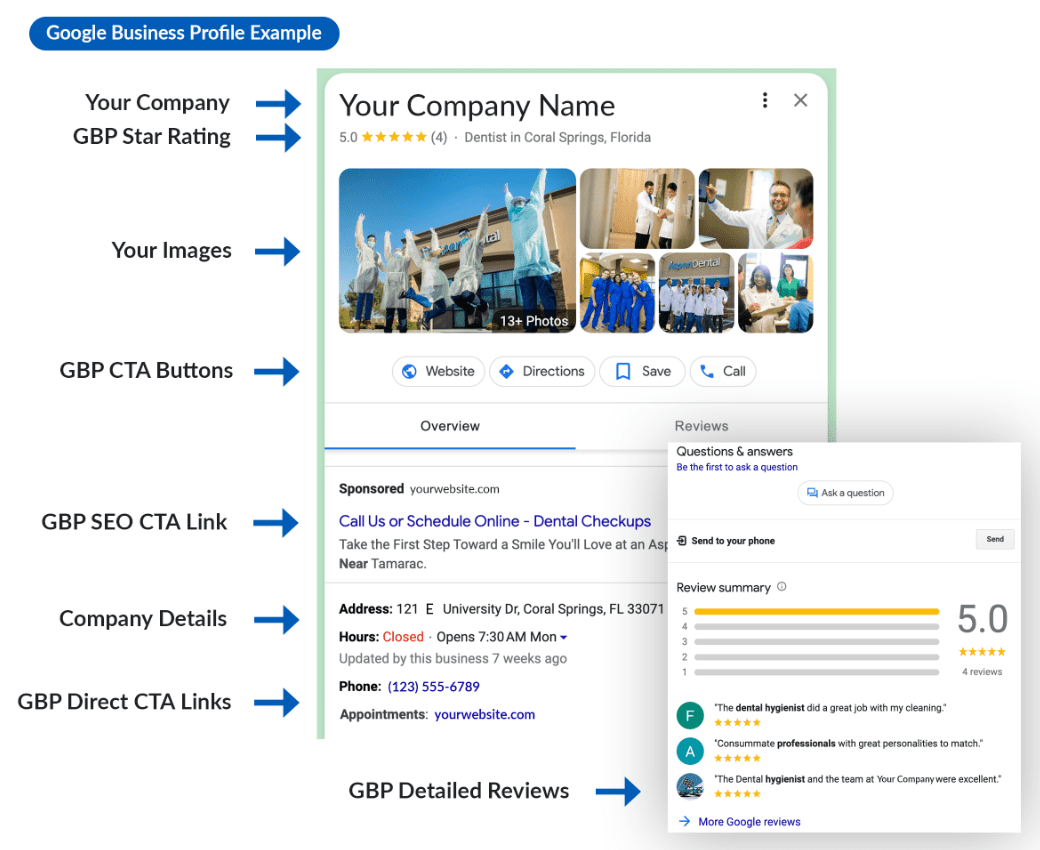
Task: Click the Call button
Action: [723, 371]
